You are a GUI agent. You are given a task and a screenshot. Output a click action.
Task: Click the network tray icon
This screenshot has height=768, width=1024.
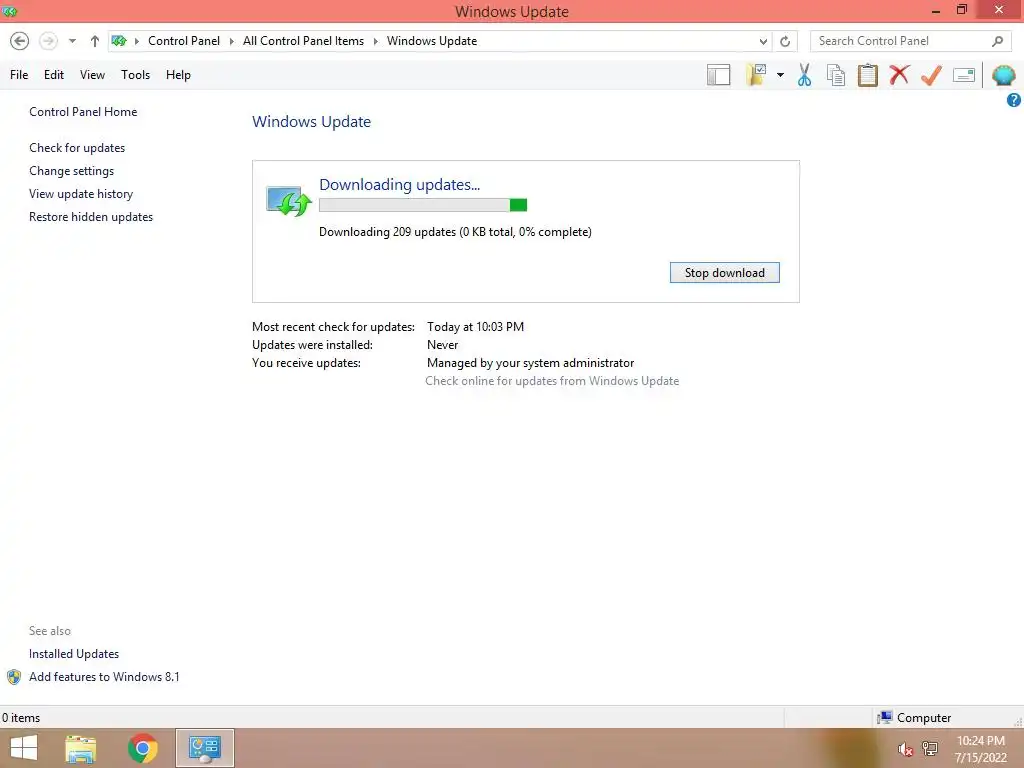pyautogui.click(x=929, y=748)
